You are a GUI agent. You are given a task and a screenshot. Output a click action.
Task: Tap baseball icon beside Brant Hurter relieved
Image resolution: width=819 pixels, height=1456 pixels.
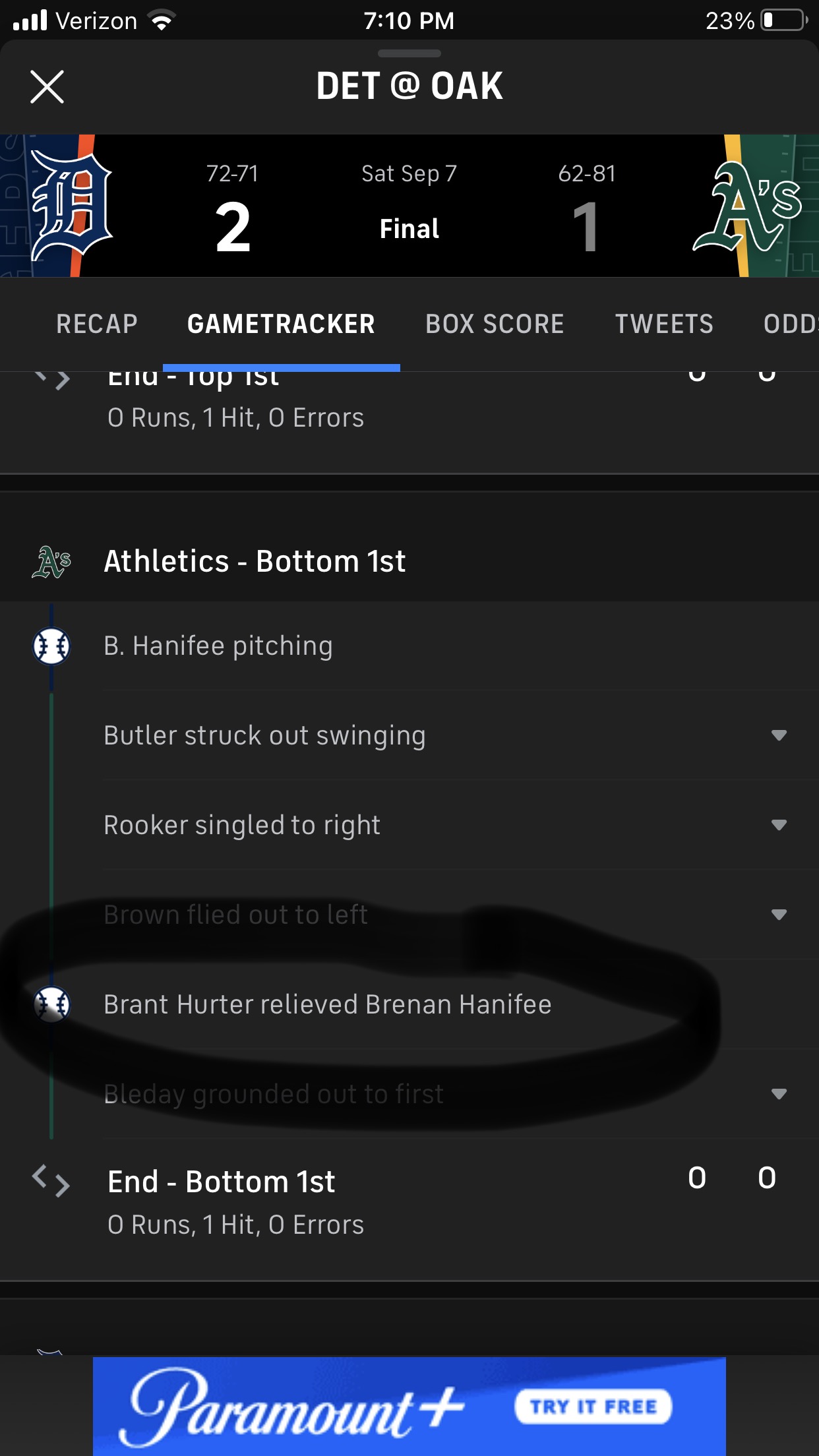tap(51, 1004)
